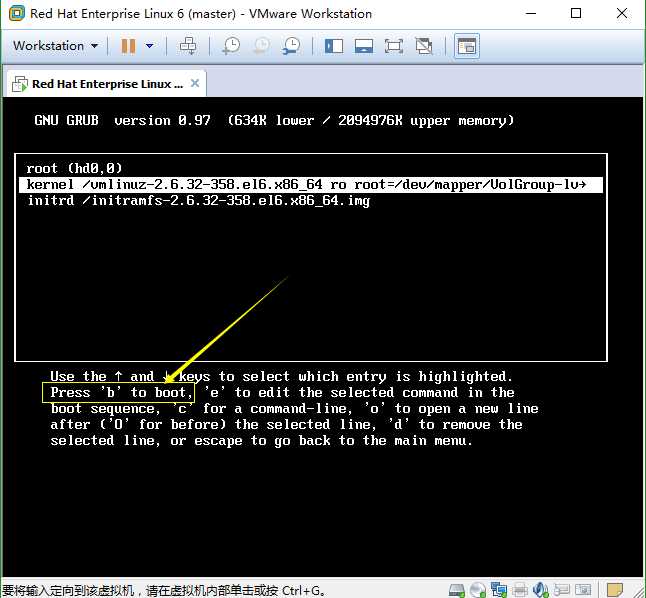
Task: Open the Workstation menu
Action: 56,45
